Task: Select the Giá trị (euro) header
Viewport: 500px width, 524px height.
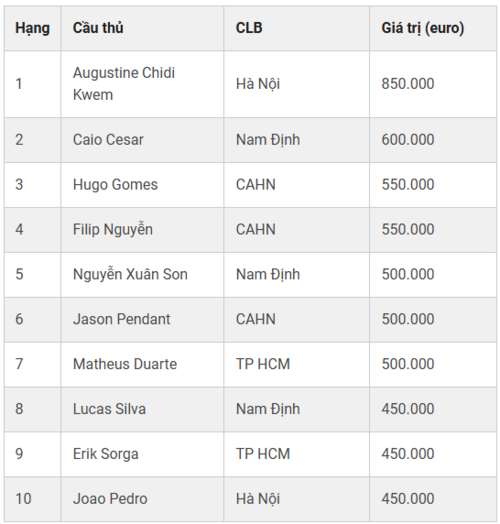Action: click(423, 28)
